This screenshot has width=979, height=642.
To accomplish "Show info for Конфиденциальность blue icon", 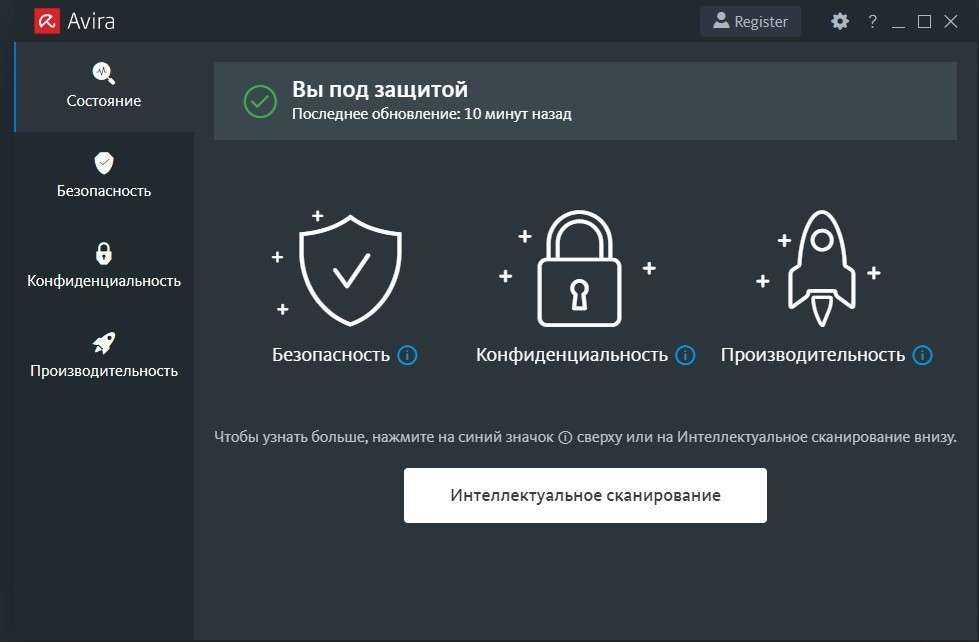I will click(x=685, y=355).
